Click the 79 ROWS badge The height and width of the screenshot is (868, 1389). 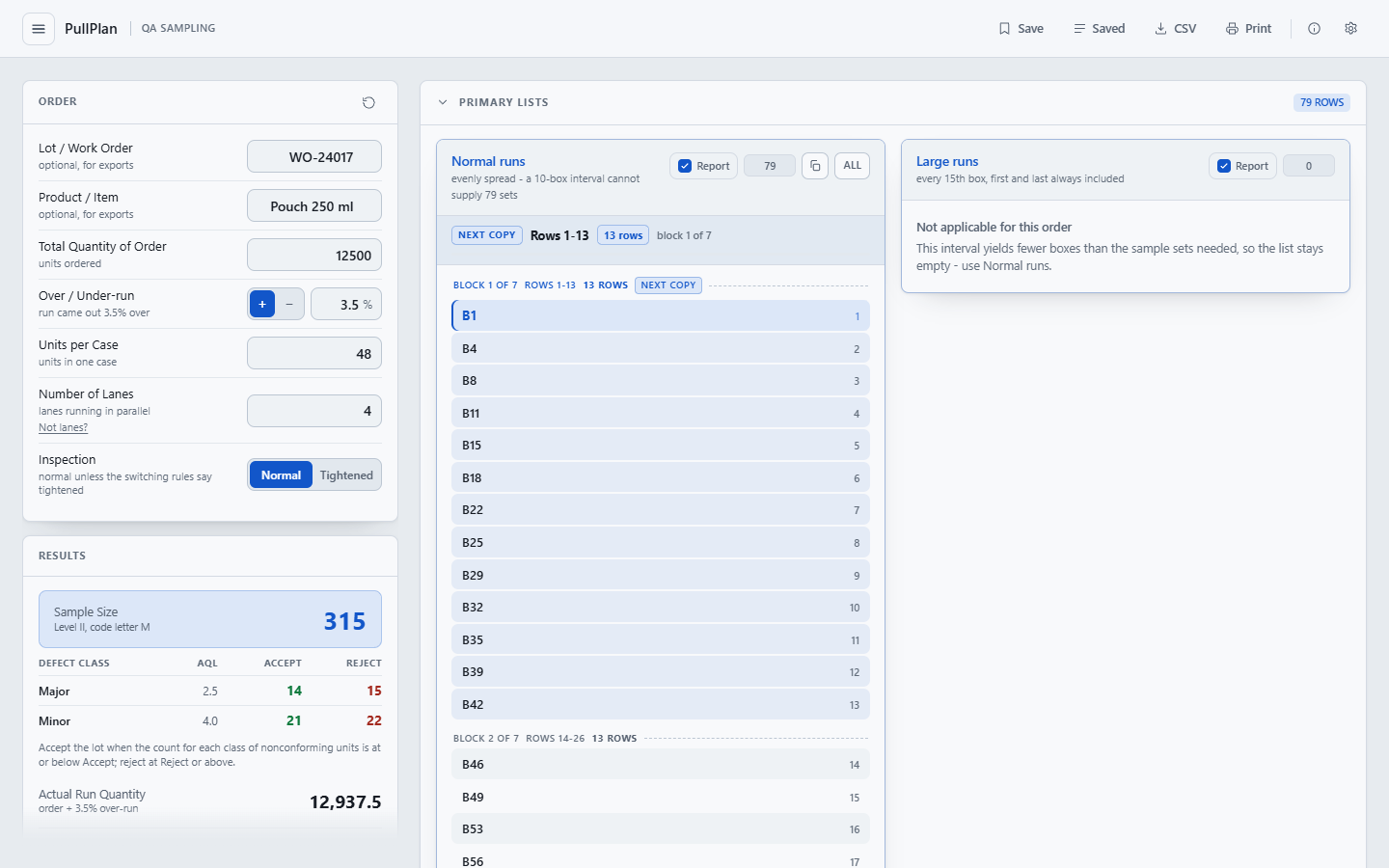1321,102
